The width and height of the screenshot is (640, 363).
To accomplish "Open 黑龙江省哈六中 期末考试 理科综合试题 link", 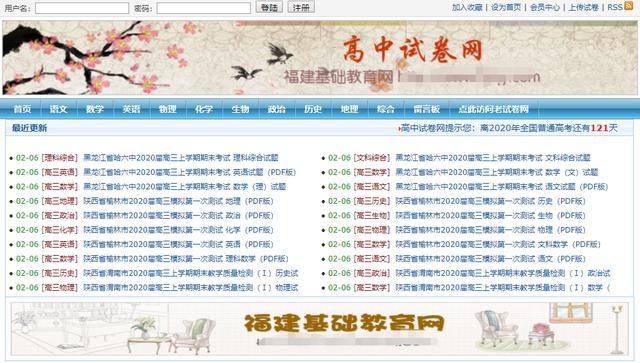I will pyautogui.click(x=181, y=158).
